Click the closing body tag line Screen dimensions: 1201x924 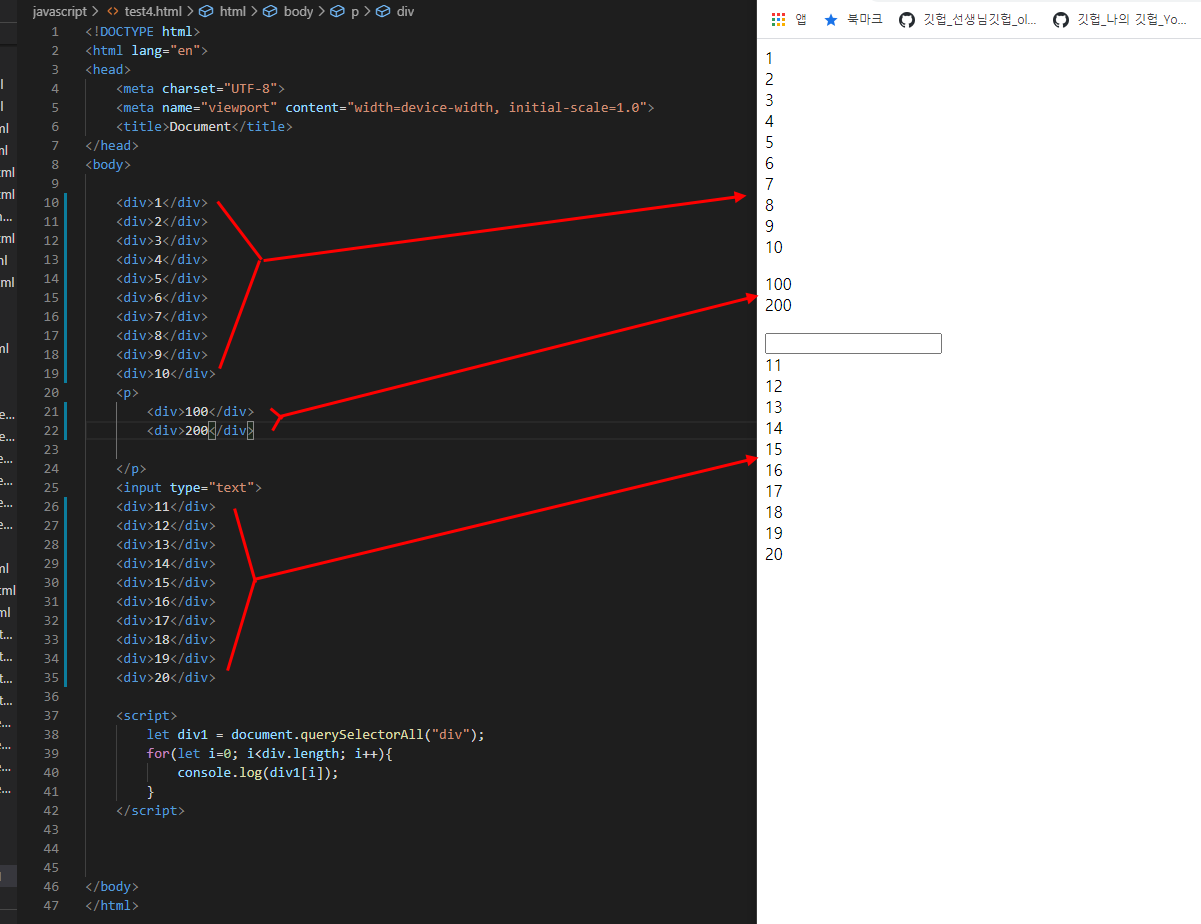(112, 886)
